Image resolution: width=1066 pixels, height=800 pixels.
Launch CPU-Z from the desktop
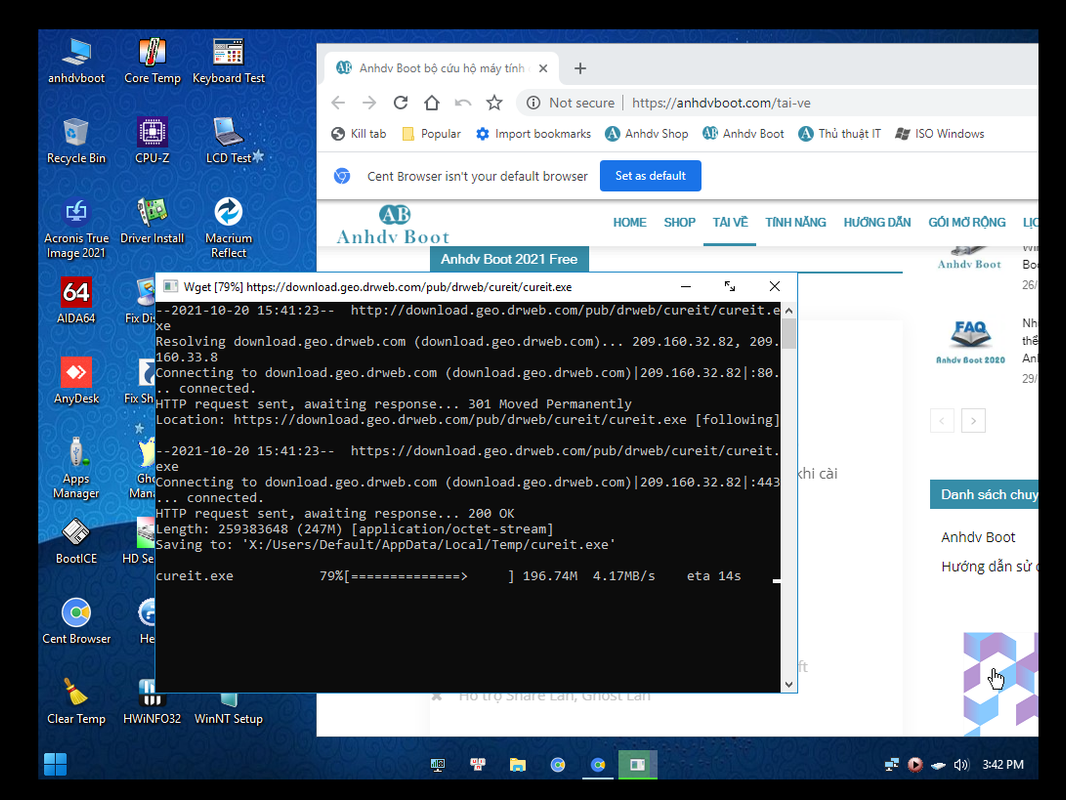point(152,141)
